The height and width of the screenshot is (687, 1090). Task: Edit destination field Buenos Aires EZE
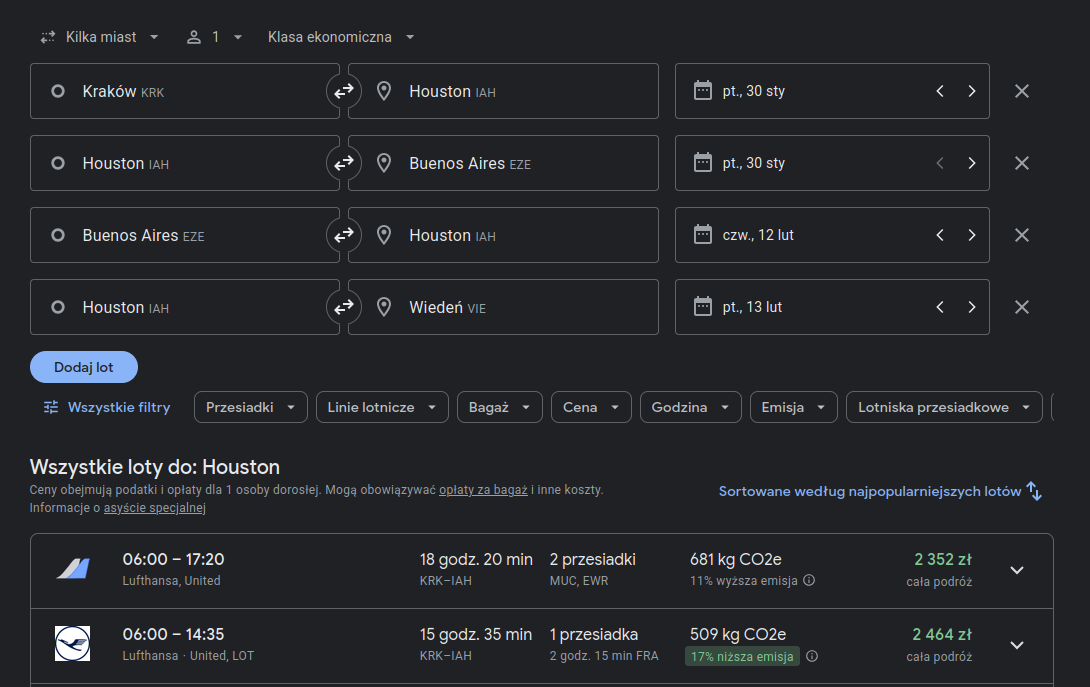click(x=503, y=163)
